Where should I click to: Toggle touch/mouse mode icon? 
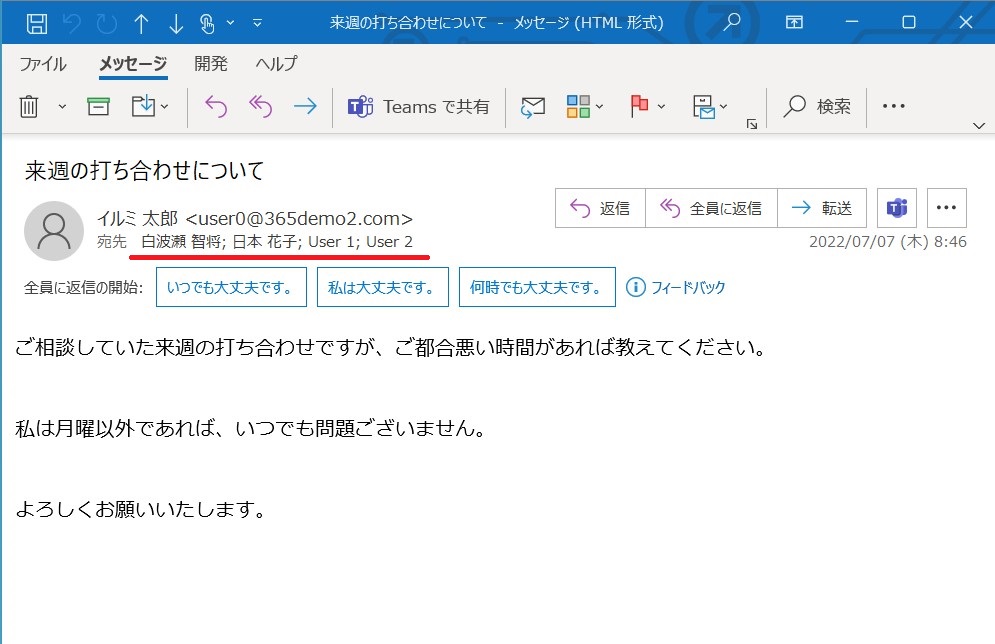[x=208, y=23]
